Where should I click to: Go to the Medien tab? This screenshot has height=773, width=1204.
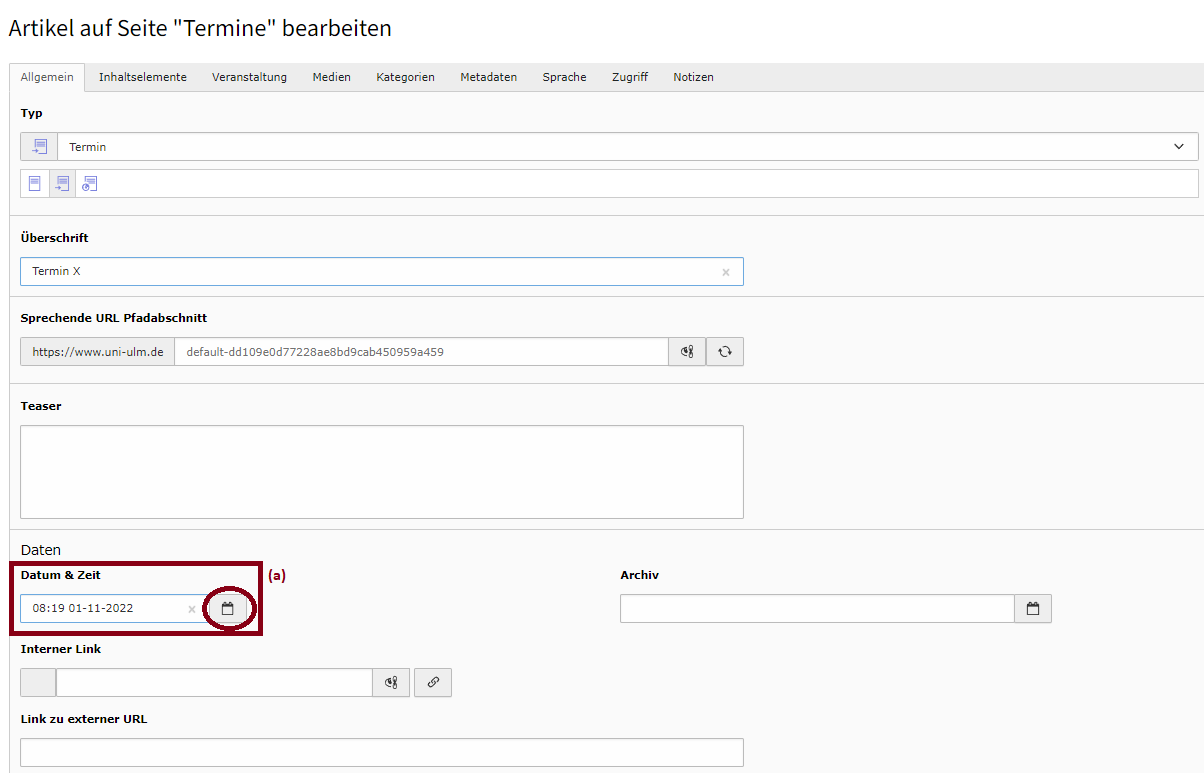[331, 77]
